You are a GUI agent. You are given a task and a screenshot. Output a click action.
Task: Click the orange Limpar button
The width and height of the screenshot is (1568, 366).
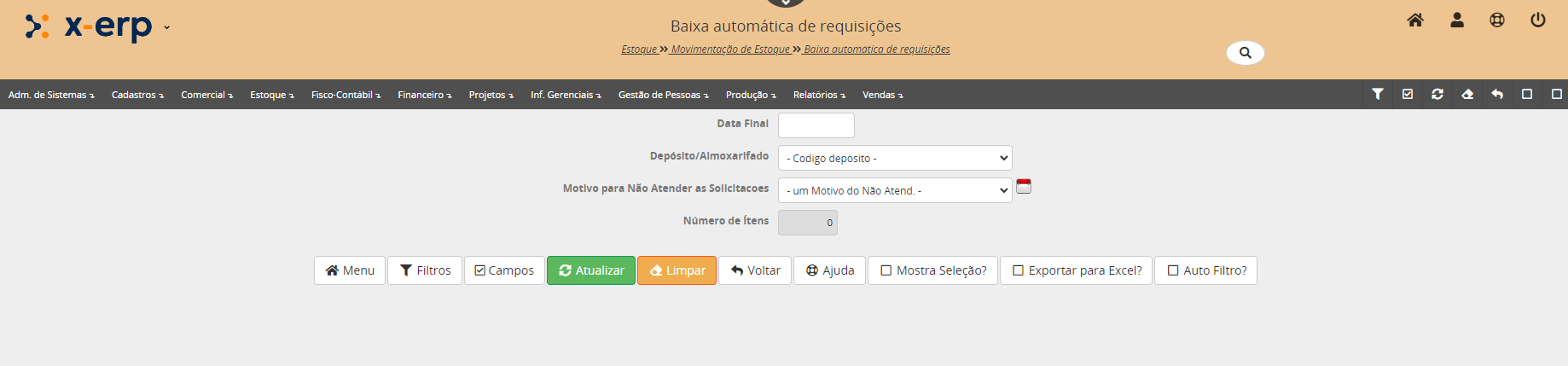click(677, 270)
